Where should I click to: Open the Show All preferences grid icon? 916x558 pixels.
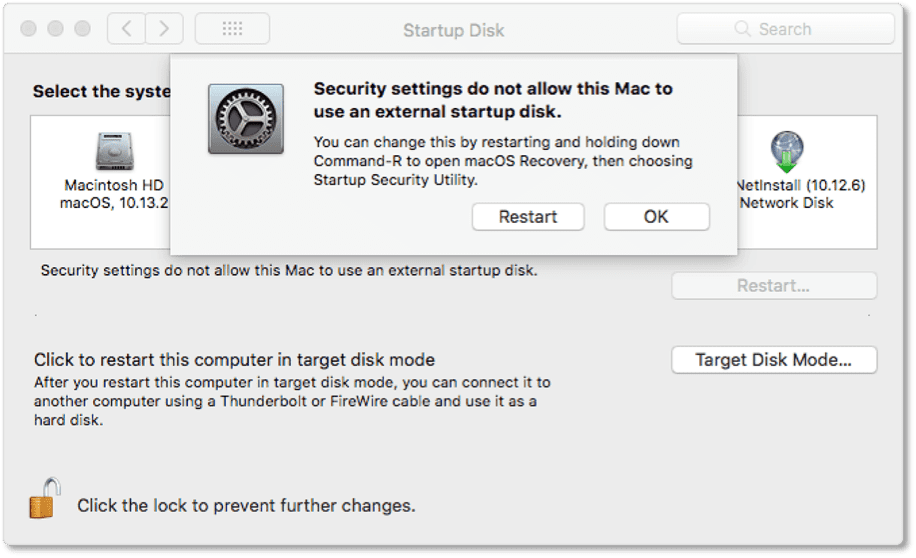pyautogui.click(x=233, y=29)
